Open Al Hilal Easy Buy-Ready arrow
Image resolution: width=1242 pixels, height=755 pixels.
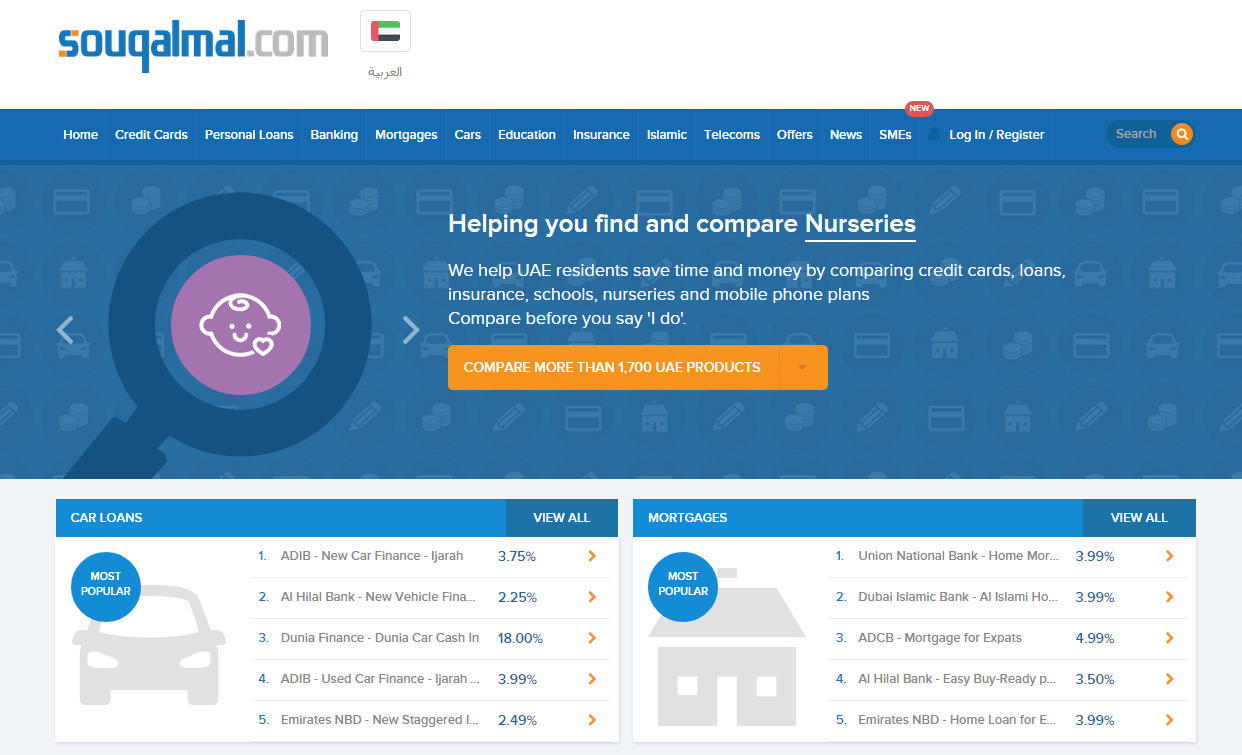click(1170, 679)
